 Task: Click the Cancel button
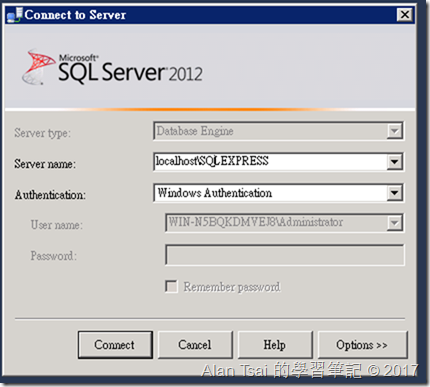(x=195, y=345)
